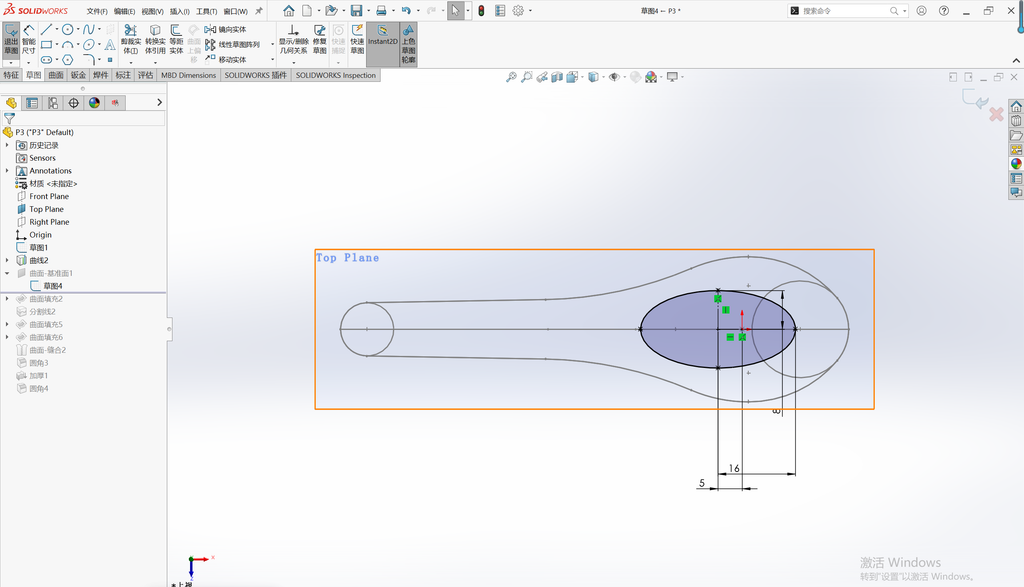The height and width of the screenshot is (587, 1024).
Task: Switch to the 特征 (Features) tab
Action: [x=11, y=75]
